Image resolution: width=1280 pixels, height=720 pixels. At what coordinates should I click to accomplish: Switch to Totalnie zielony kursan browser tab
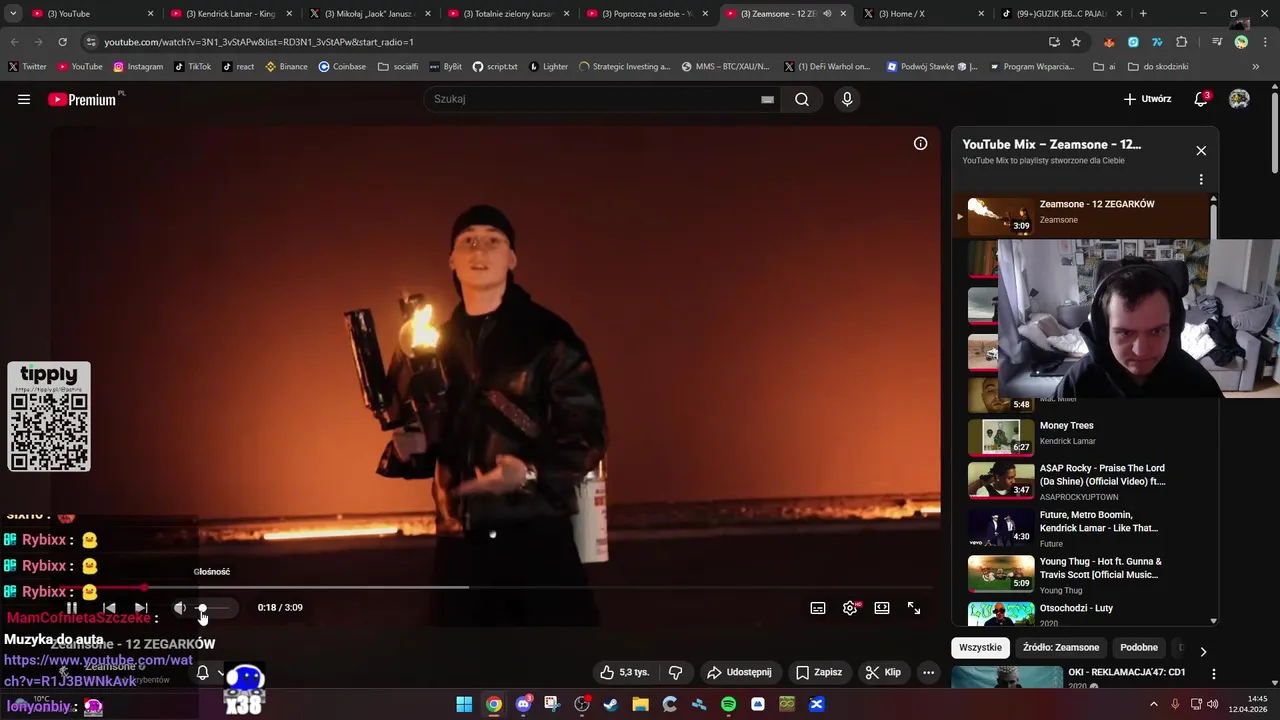coord(508,14)
